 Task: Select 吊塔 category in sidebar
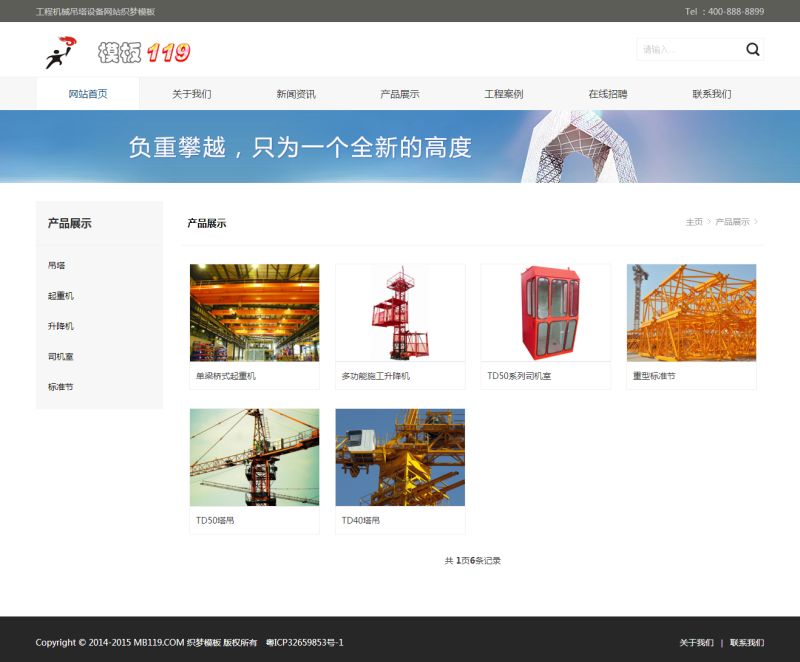coord(57,265)
